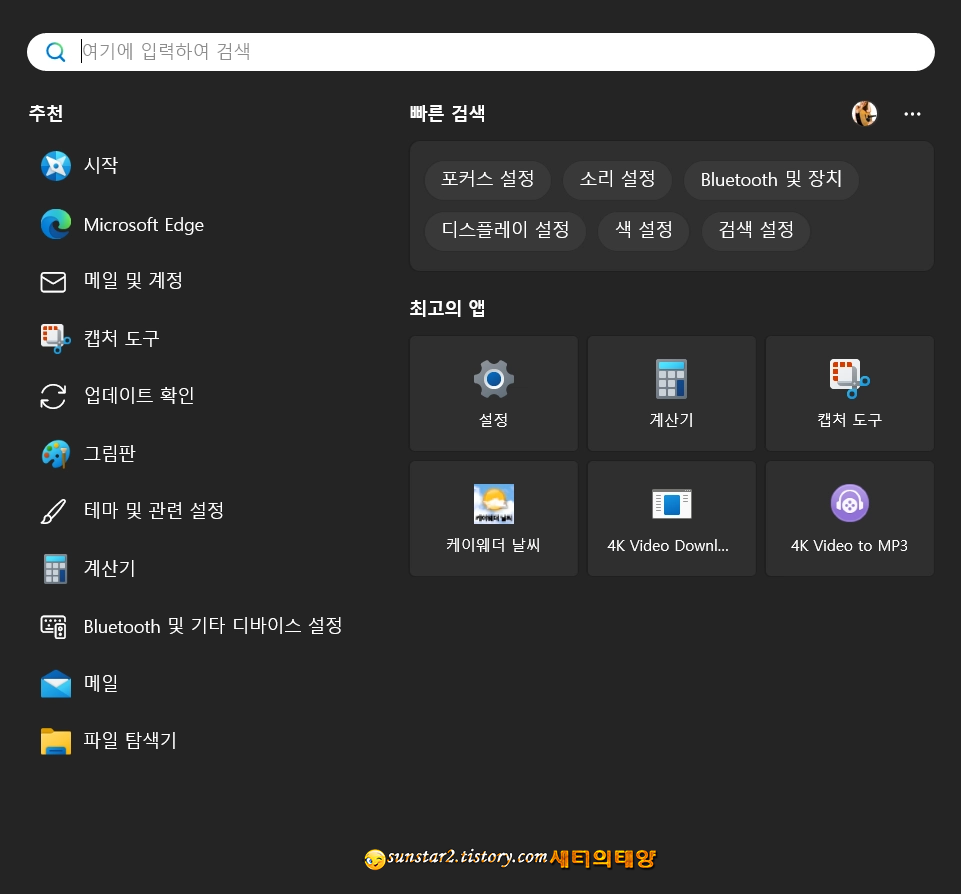961x894 pixels.
Task: Open 테마 및 관련 설정
Action: tap(150, 510)
